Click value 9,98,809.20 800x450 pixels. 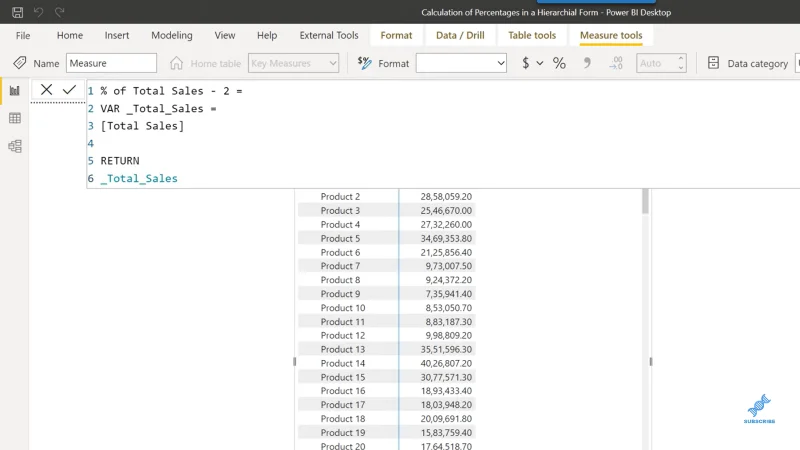(x=448, y=335)
